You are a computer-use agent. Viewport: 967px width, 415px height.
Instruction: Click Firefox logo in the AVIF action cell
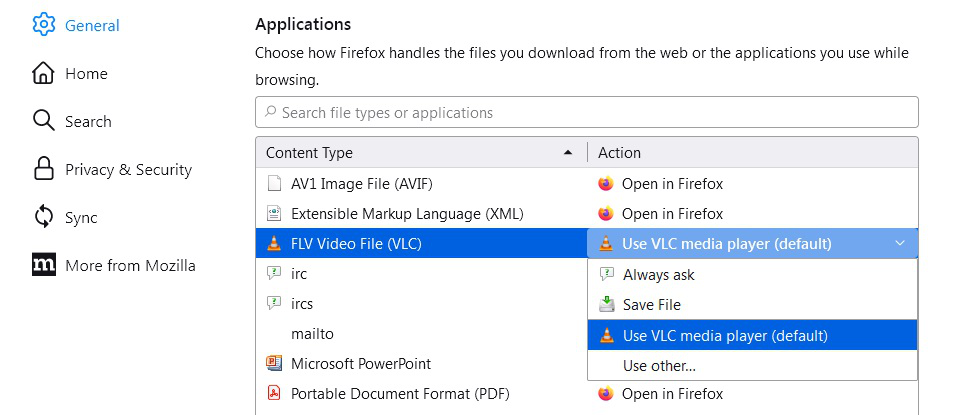(x=606, y=183)
